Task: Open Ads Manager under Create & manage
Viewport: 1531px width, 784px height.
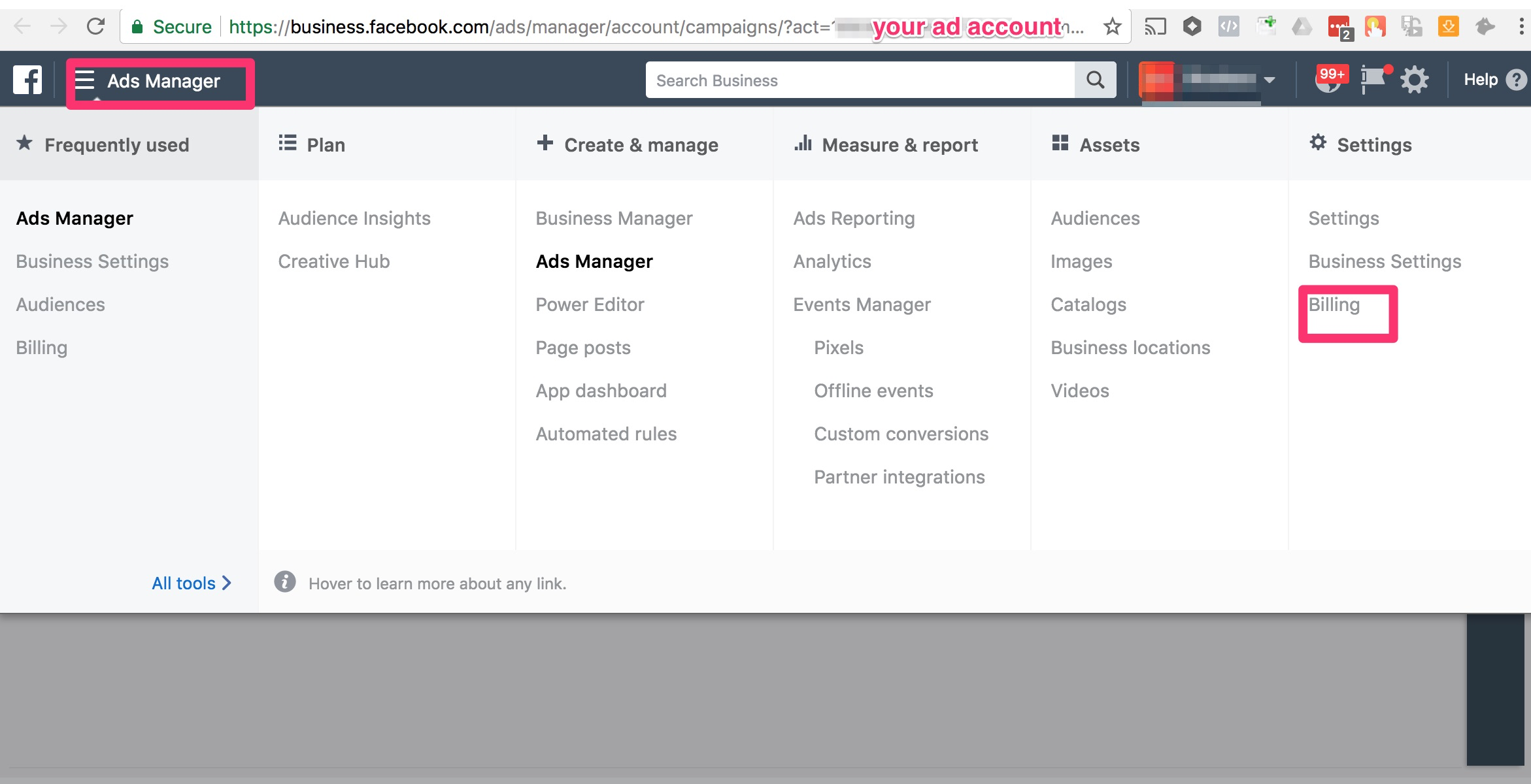Action: (x=594, y=261)
